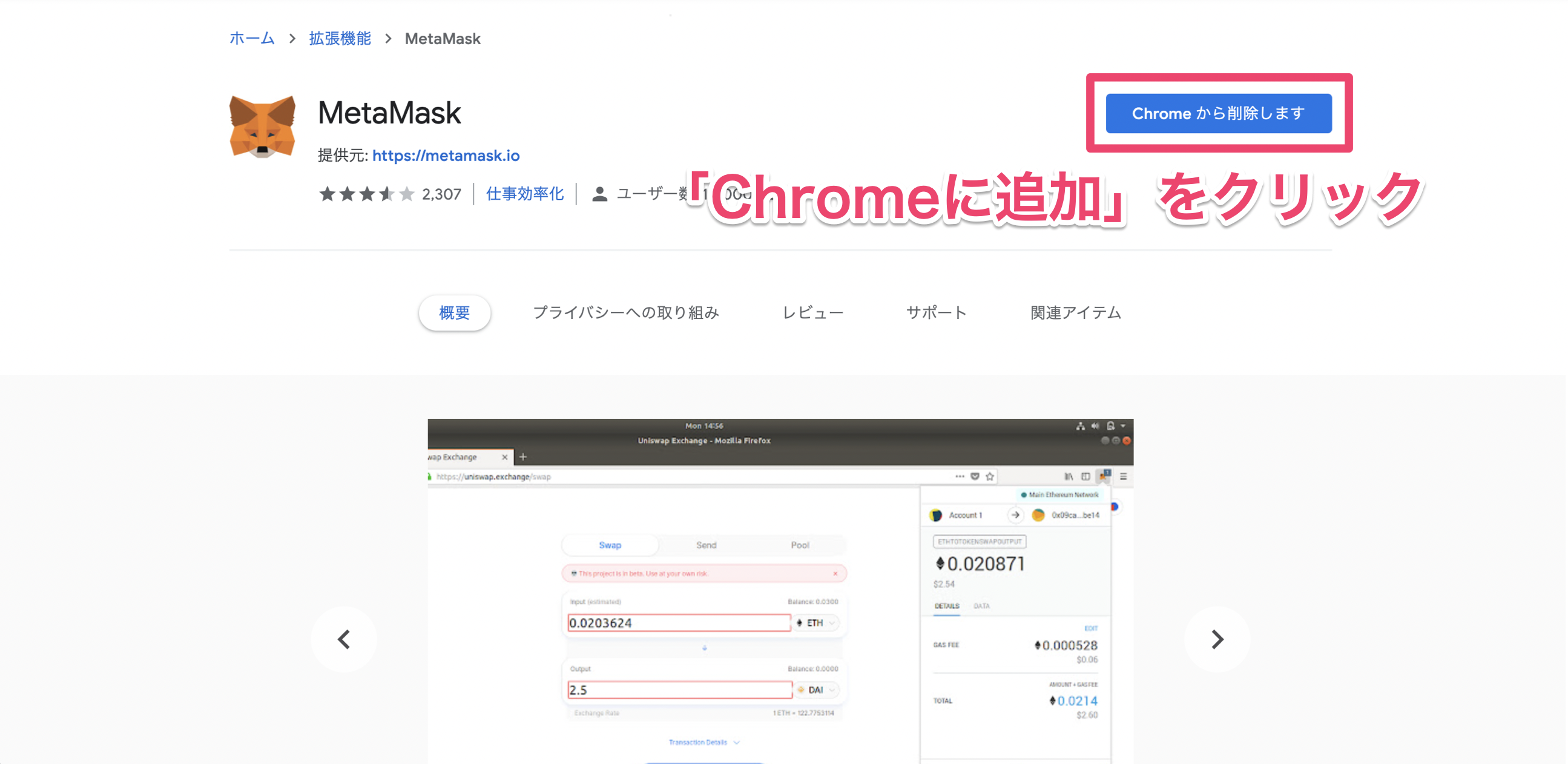Click the star rating icons

tap(366, 194)
